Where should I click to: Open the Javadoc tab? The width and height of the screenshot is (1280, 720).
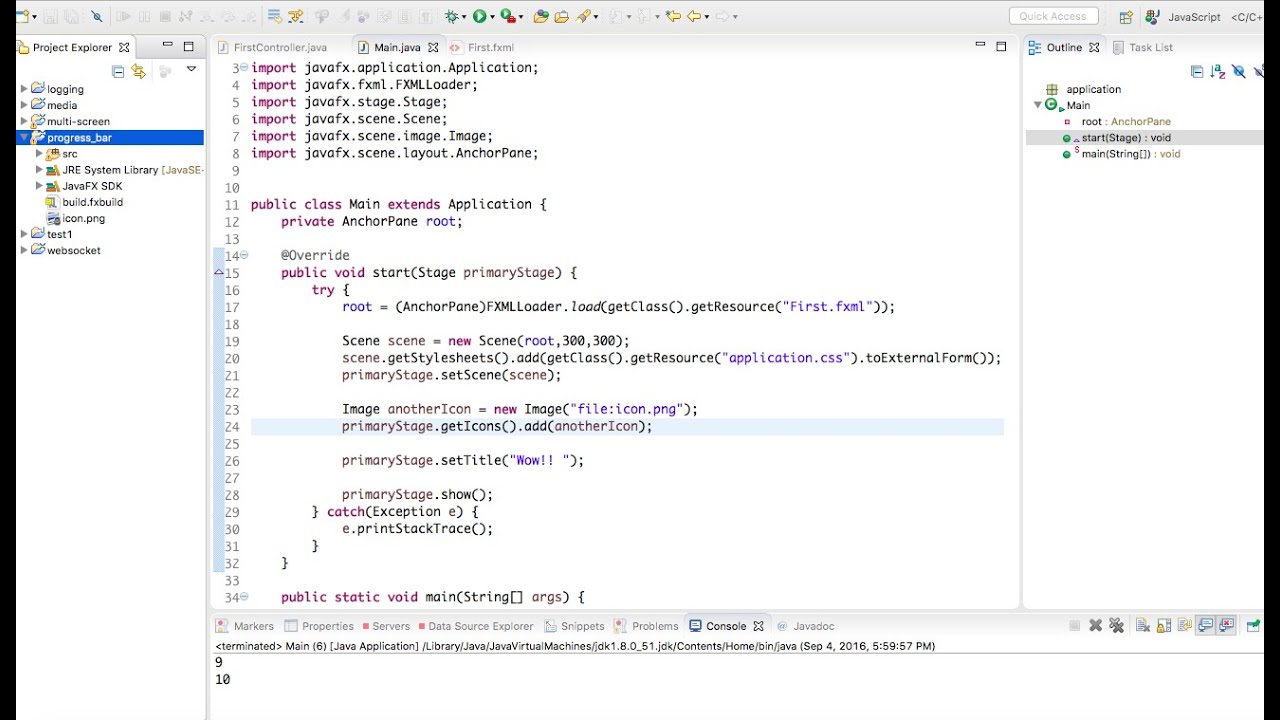(x=805, y=626)
